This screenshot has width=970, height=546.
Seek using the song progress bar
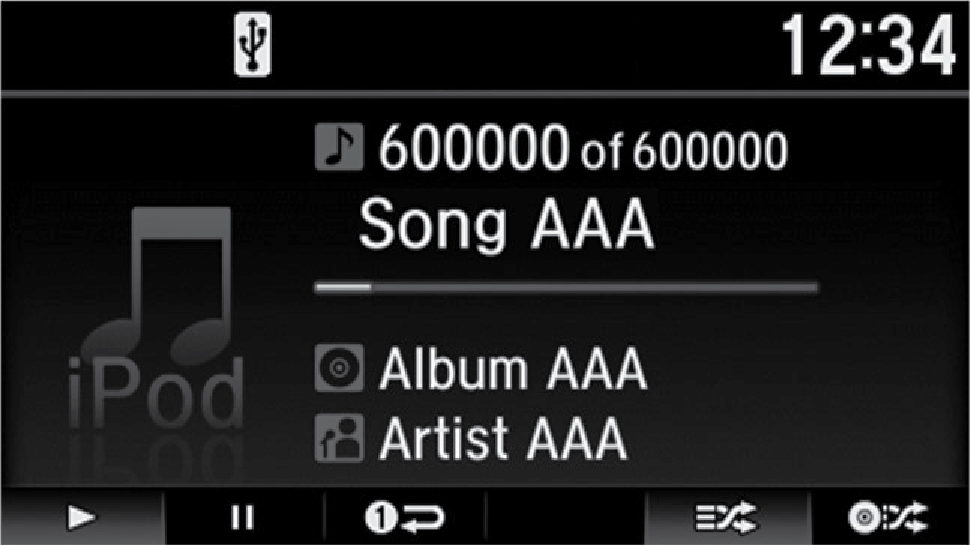pyautogui.click(x=566, y=287)
